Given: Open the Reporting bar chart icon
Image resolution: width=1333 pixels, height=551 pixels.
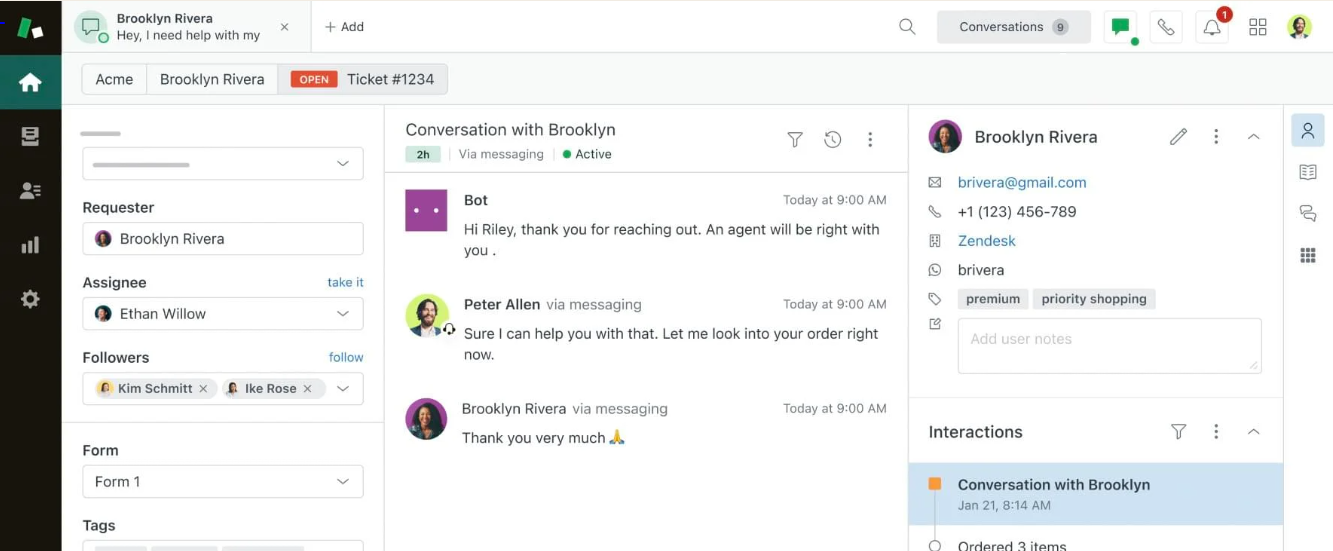Looking at the screenshot, I should coord(30,245).
